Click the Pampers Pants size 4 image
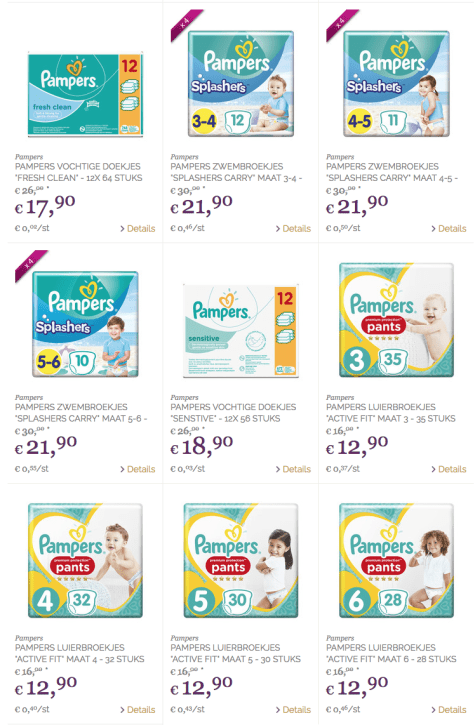This screenshot has height=725, width=475. click(85, 560)
